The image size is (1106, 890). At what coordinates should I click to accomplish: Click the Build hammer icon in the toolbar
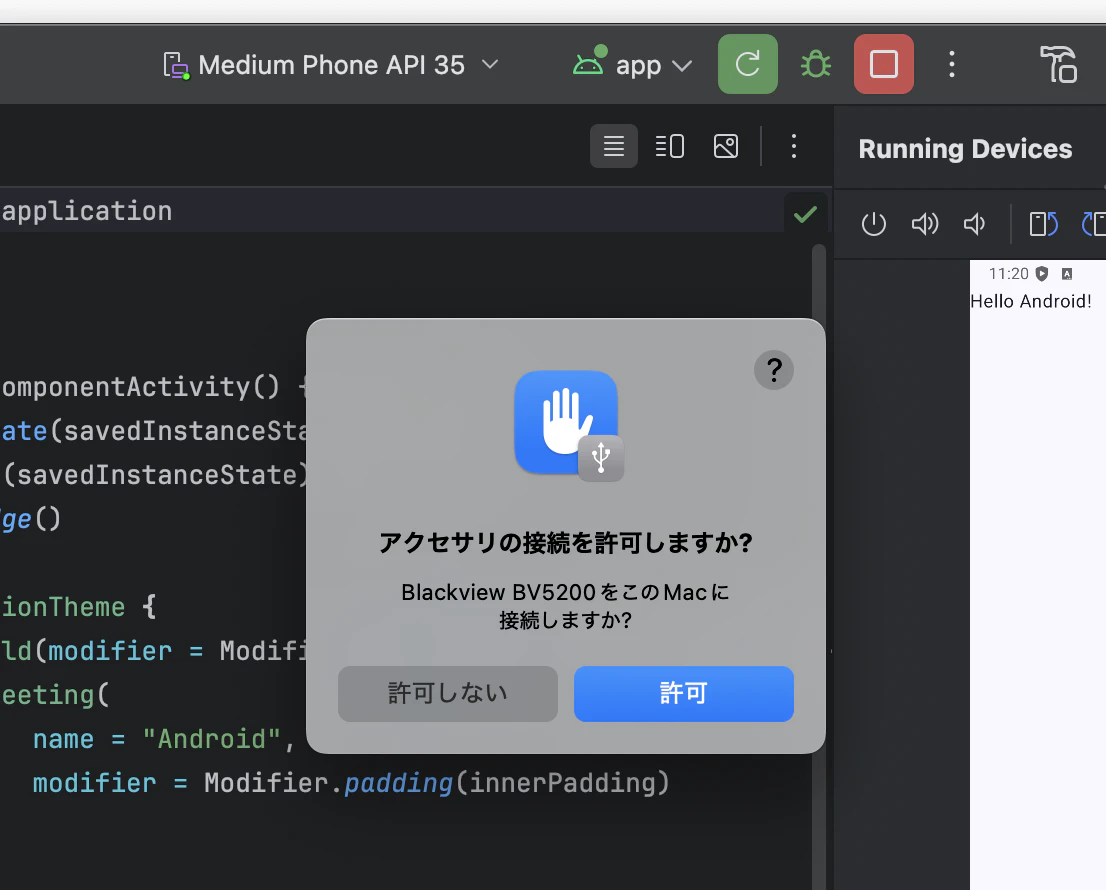pyautogui.click(x=1058, y=64)
